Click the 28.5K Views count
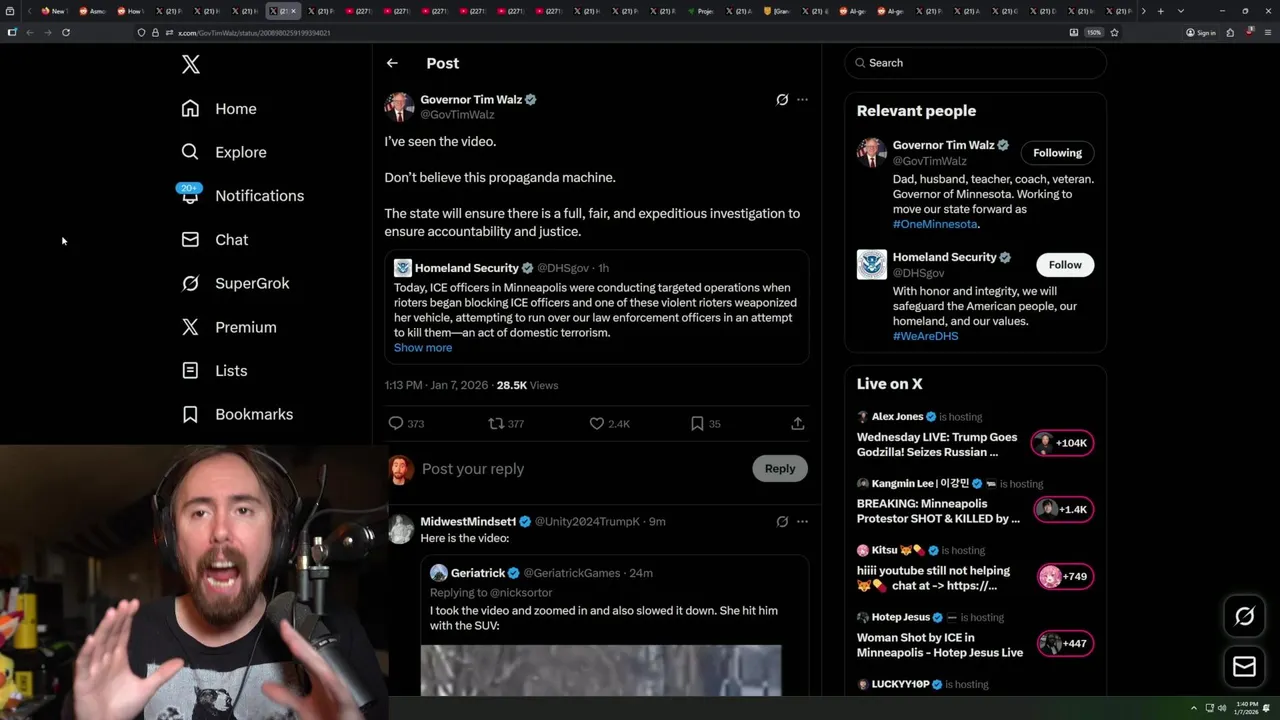The width and height of the screenshot is (1280, 720). 527,385
